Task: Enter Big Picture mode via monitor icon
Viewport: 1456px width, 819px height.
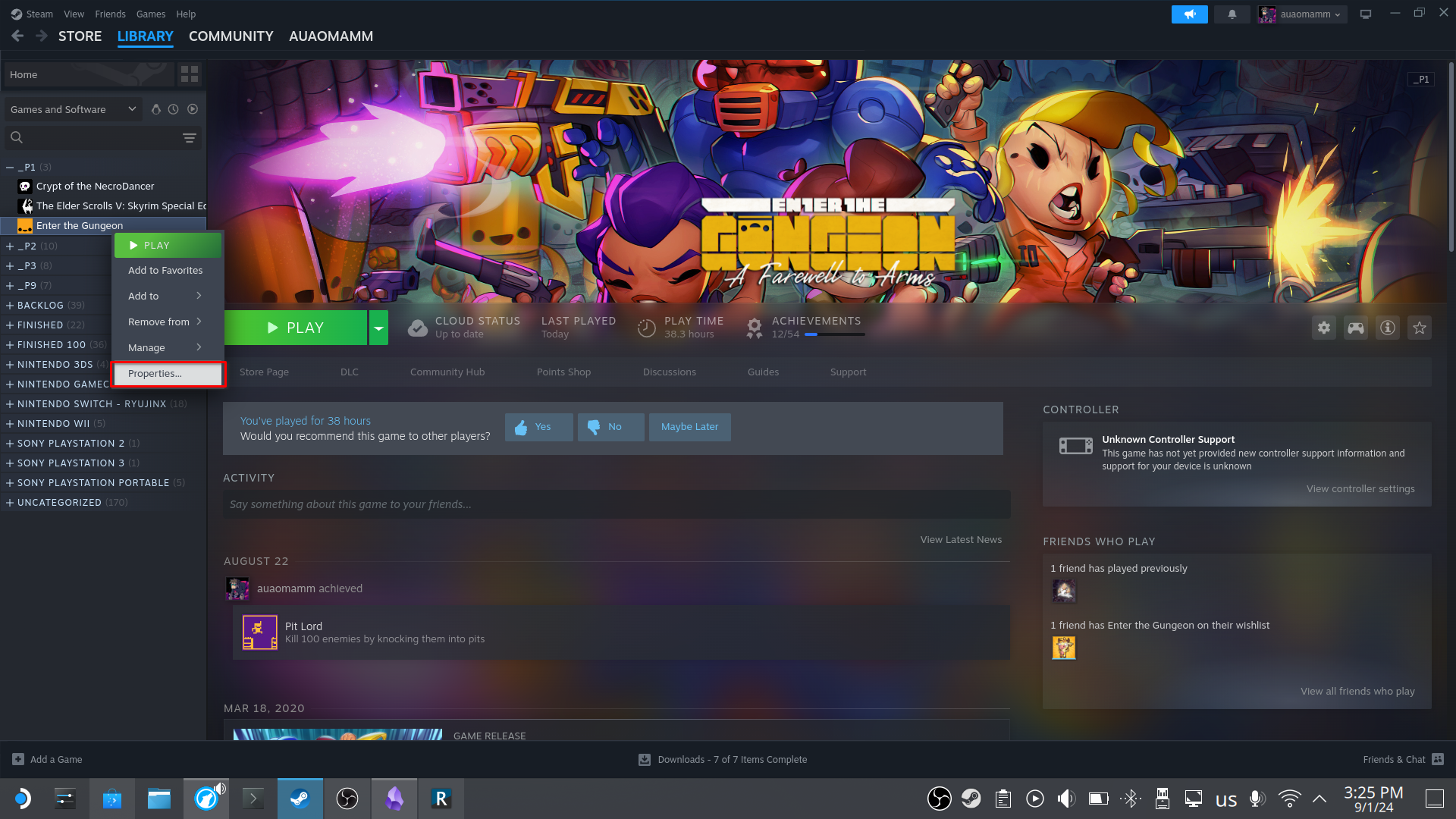Action: pyautogui.click(x=1366, y=14)
